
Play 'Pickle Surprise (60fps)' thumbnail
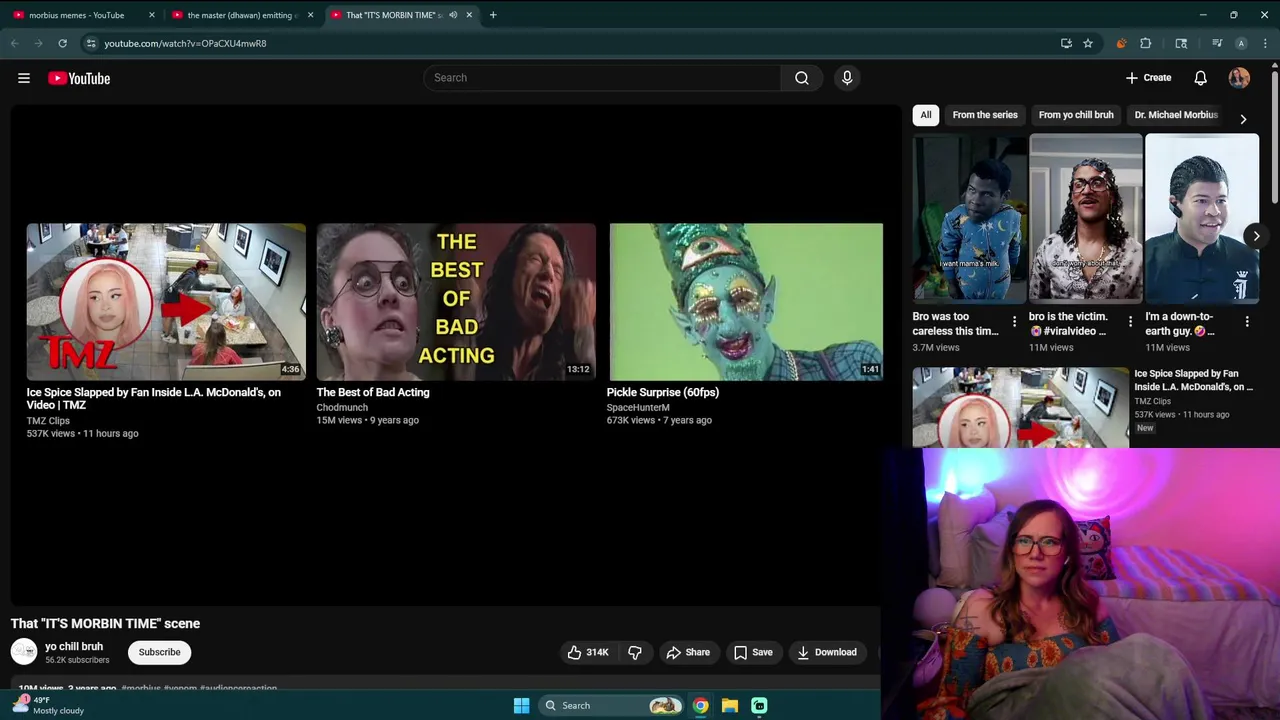pos(746,301)
